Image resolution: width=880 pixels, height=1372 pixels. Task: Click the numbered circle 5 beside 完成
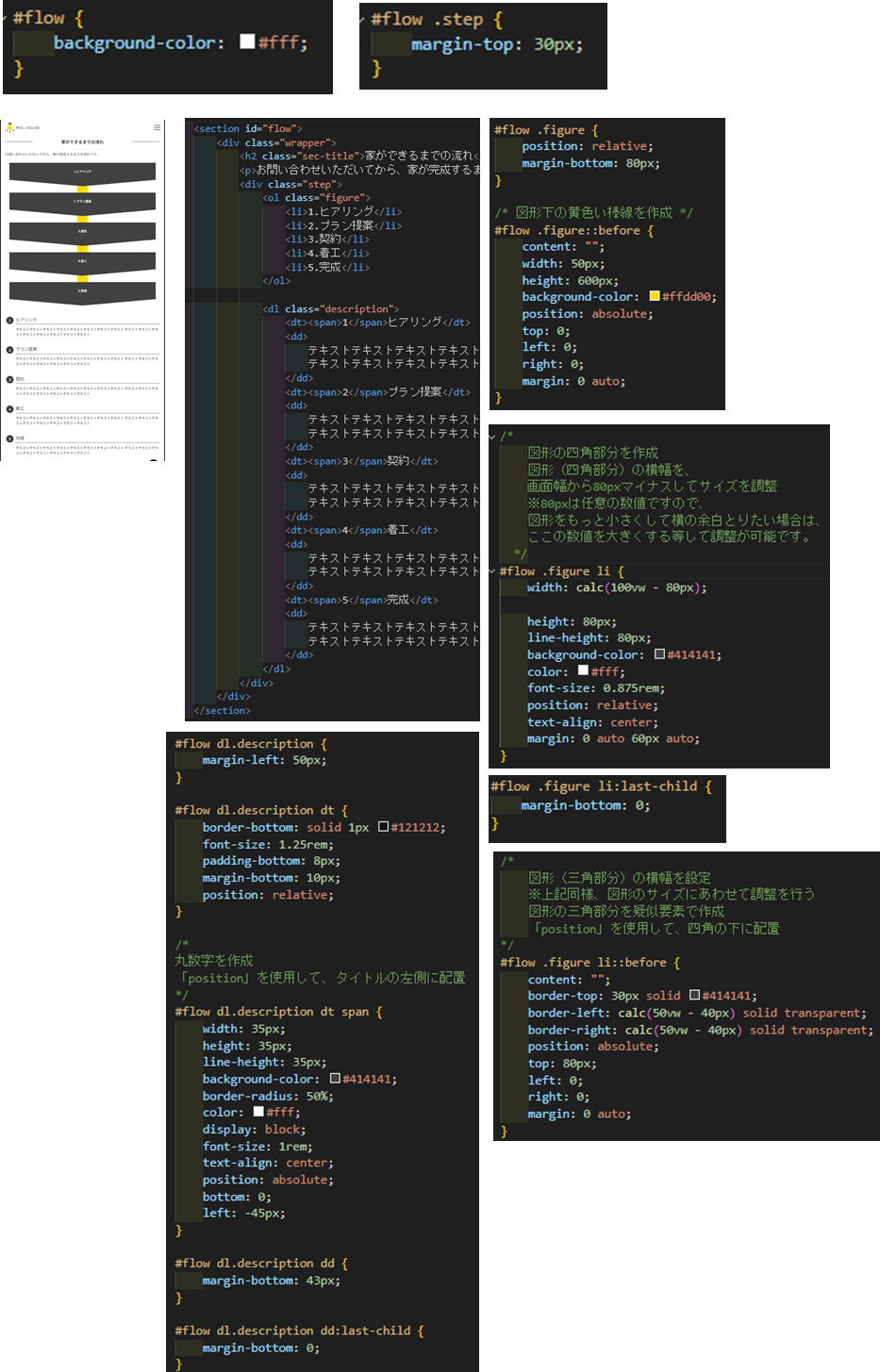(x=9, y=438)
